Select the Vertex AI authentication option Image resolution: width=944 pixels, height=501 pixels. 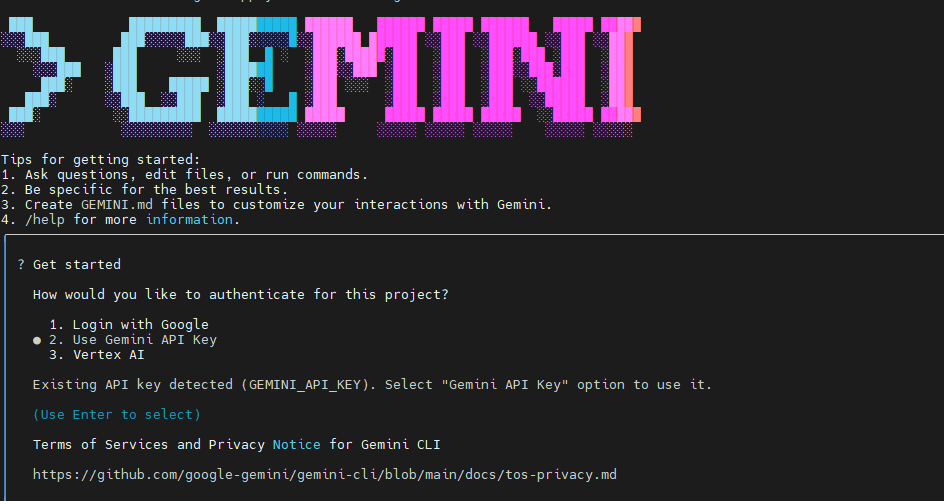(107, 354)
